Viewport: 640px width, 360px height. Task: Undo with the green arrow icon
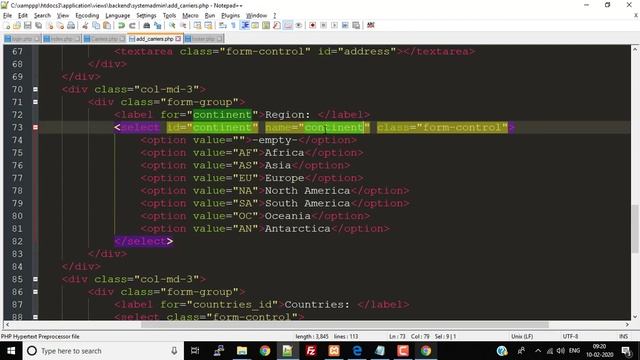(121, 25)
